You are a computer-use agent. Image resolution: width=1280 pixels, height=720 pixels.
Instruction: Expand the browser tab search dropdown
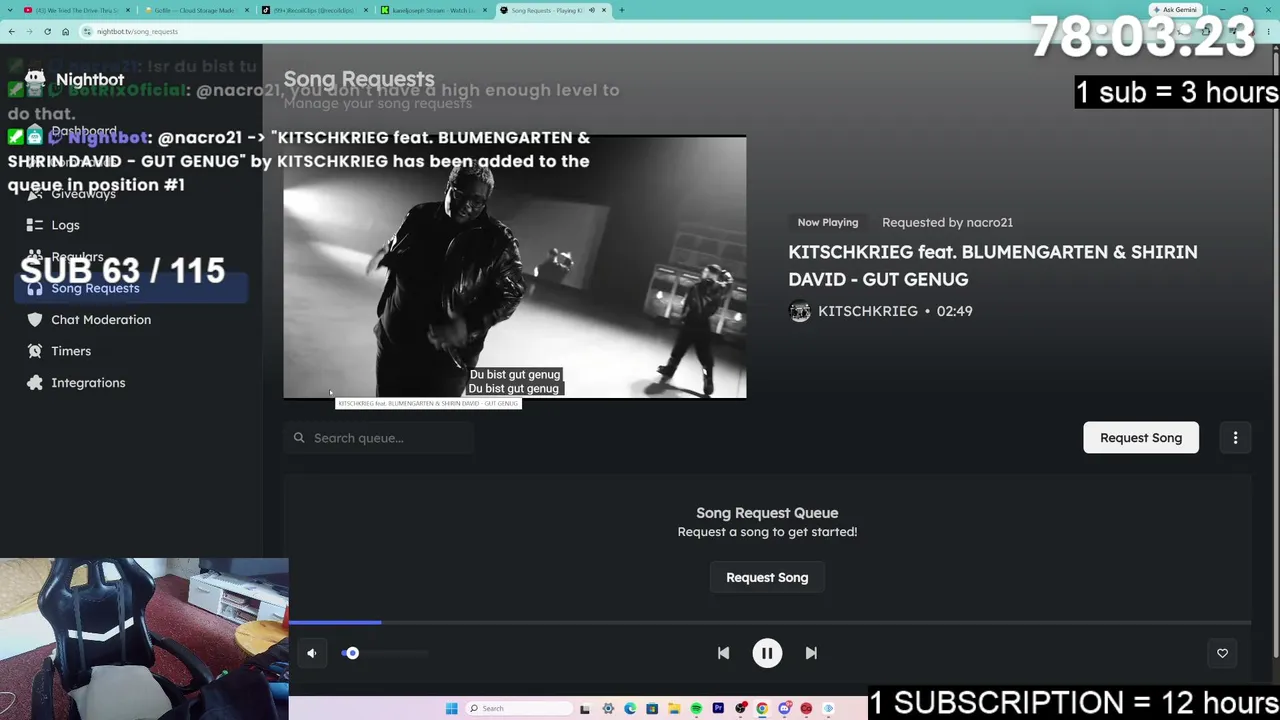pos(9,10)
